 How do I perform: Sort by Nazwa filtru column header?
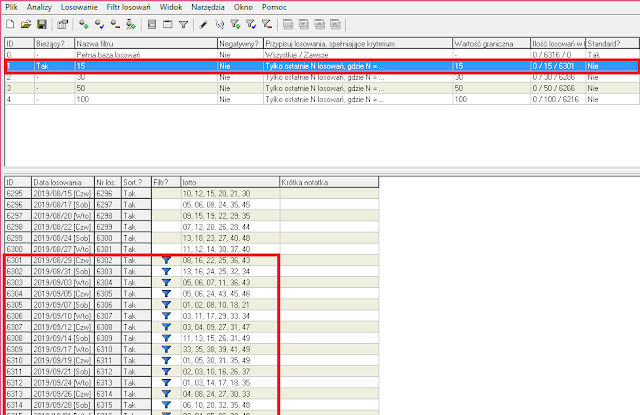(146, 43)
